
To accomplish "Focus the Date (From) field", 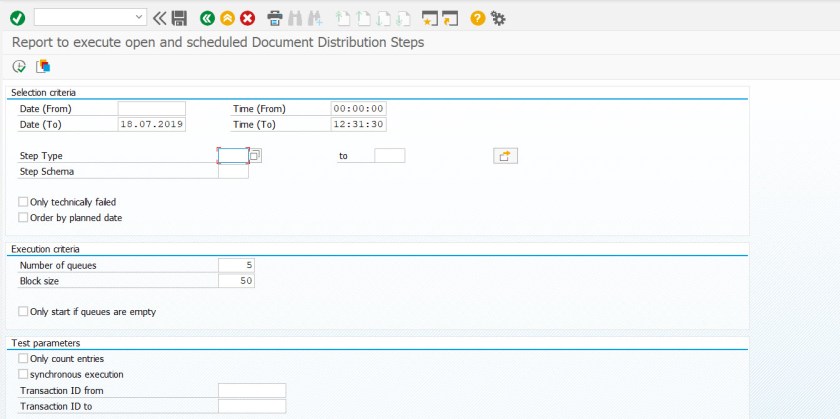I will click(x=152, y=109).
